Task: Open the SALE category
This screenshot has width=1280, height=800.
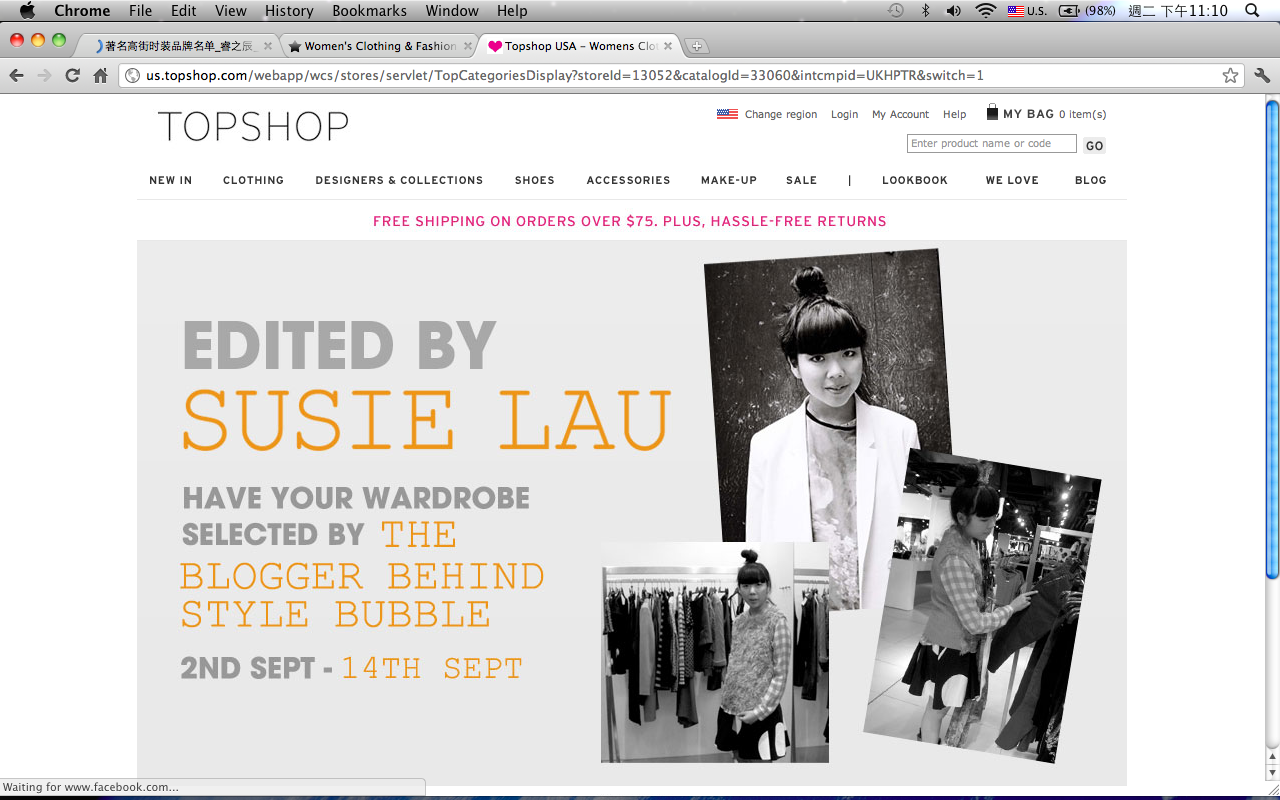Action: 801,180
